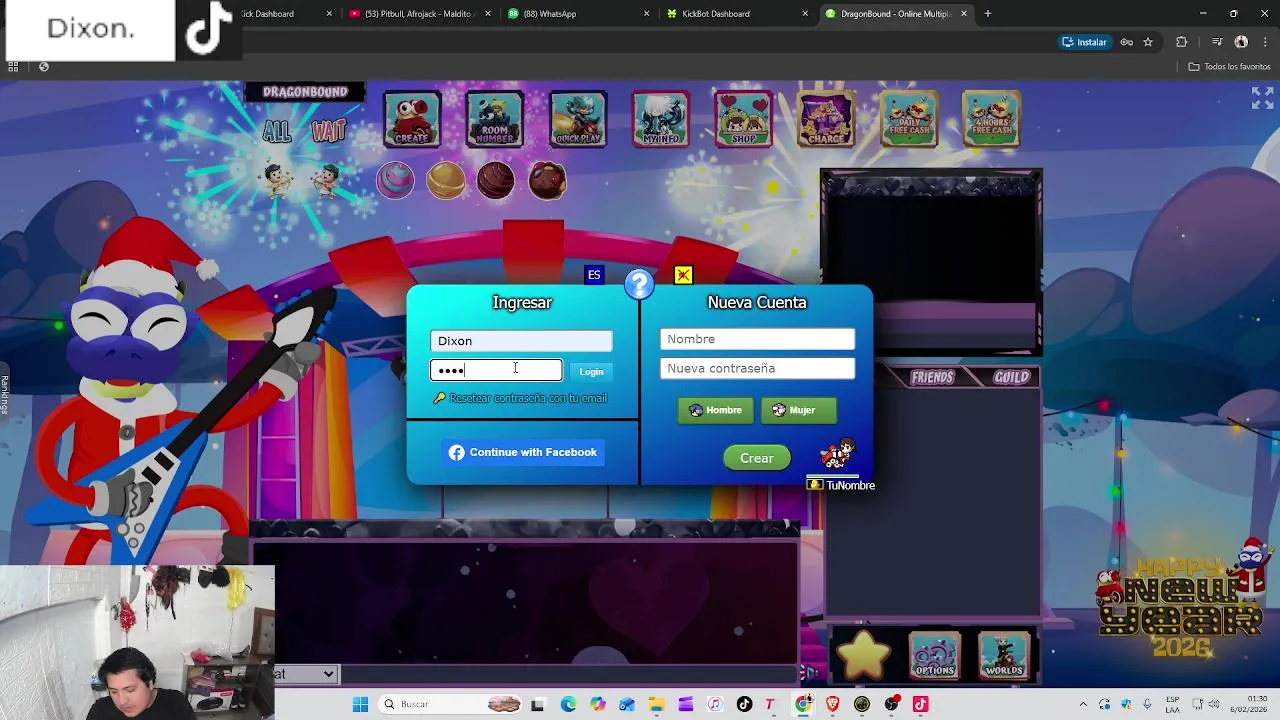The width and height of the screenshot is (1280, 720).
Task: Click the Nueva contraseña field
Action: (x=757, y=368)
